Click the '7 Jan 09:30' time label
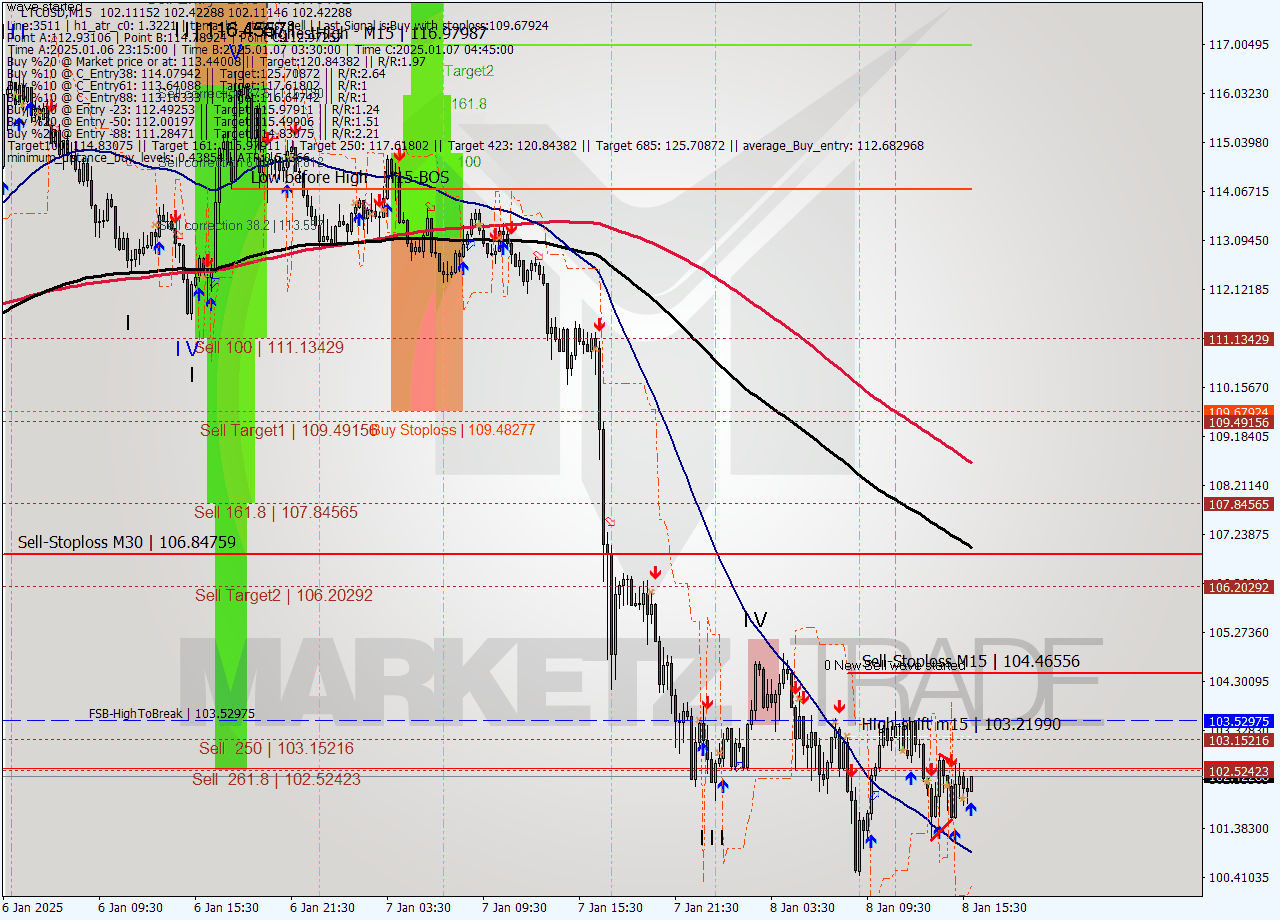1280x920 pixels. (515, 908)
